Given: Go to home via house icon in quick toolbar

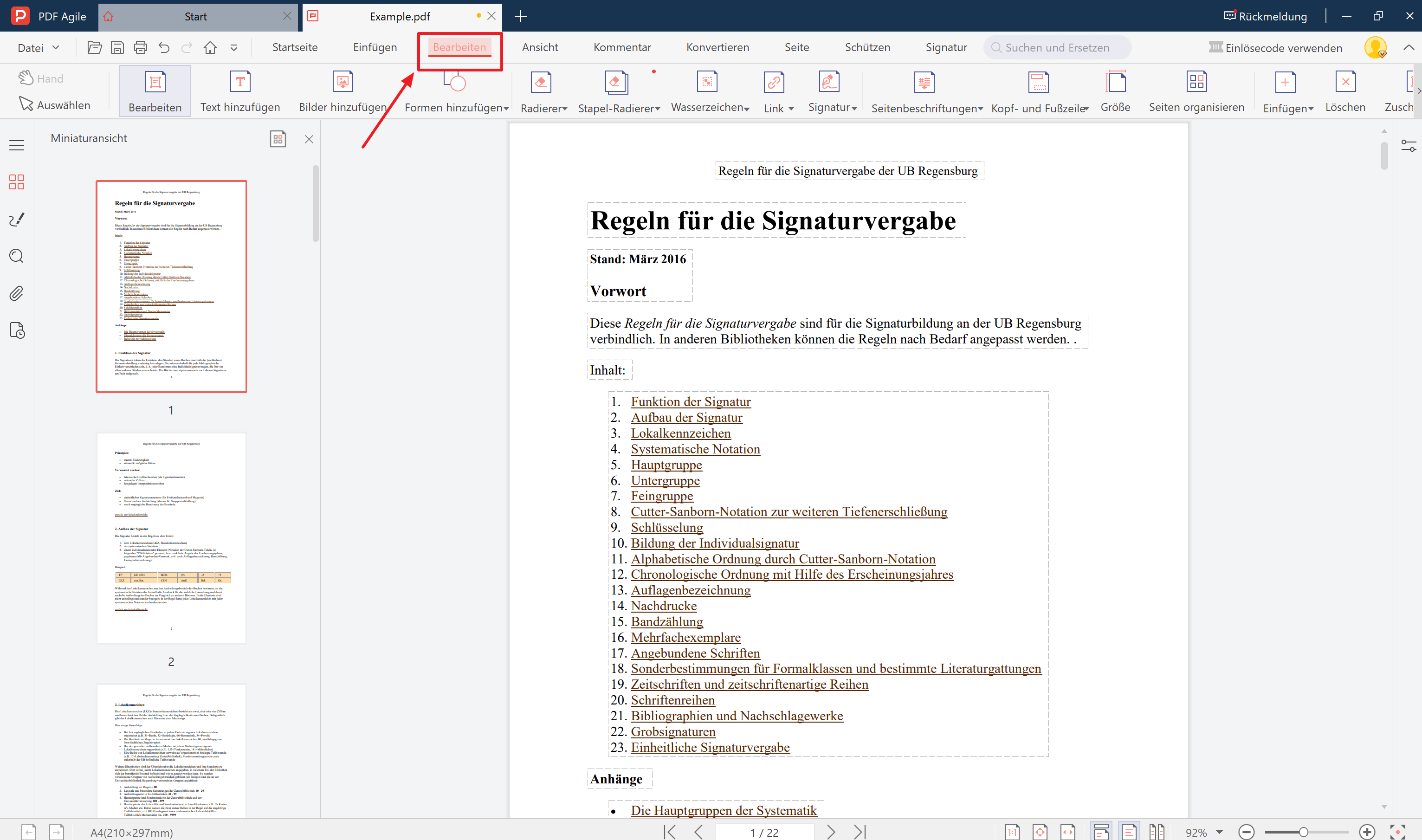Looking at the screenshot, I should (x=210, y=47).
